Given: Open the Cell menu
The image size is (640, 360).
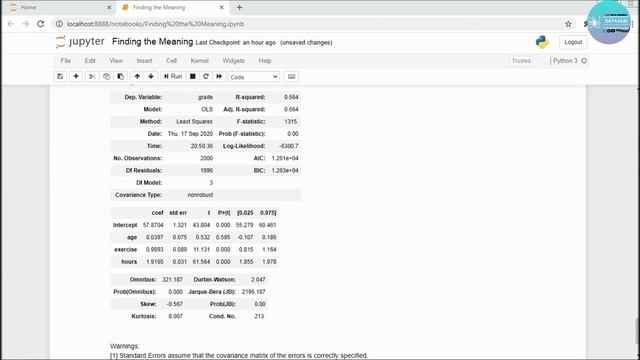Looking at the screenshot, I should [x=171, y=61].
